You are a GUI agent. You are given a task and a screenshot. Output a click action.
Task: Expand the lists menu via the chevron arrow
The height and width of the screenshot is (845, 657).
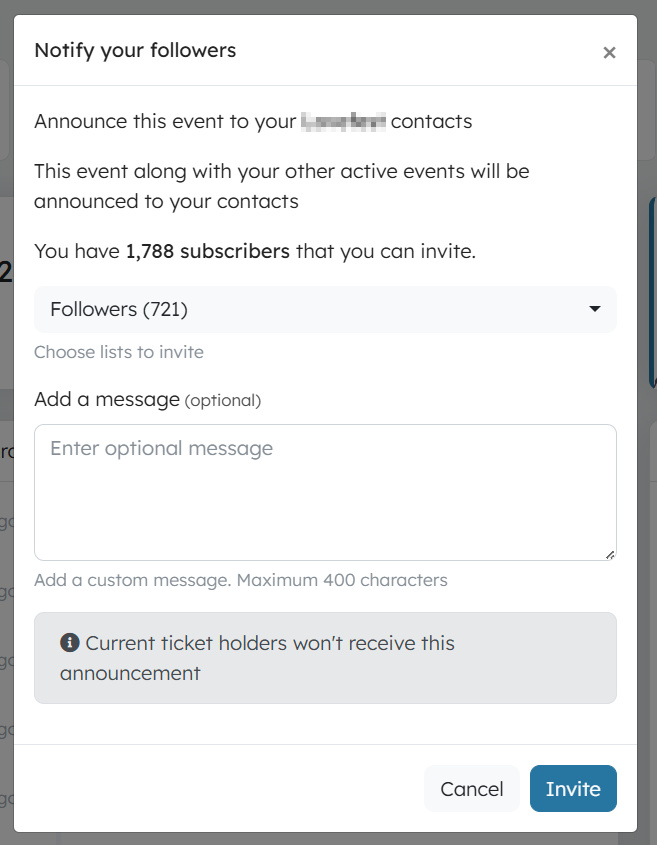coord(595,310)
